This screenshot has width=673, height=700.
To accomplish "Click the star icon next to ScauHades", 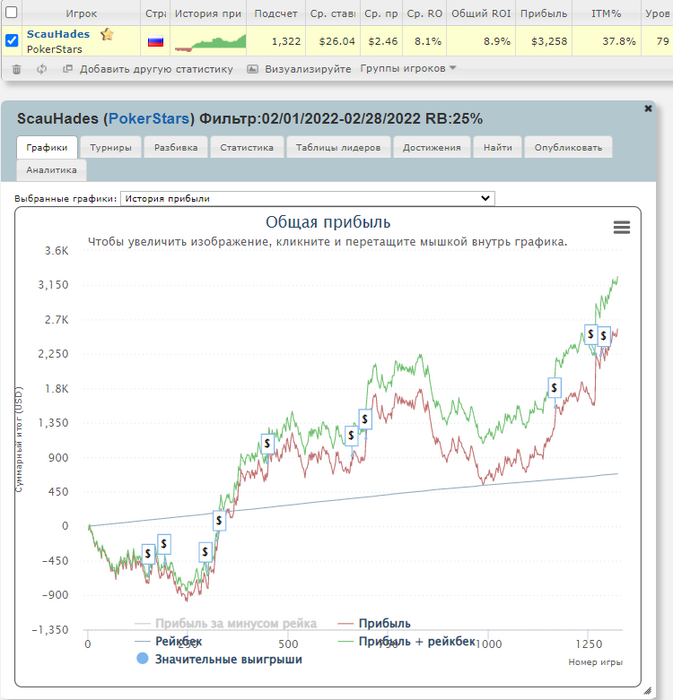I will [107, 34].
